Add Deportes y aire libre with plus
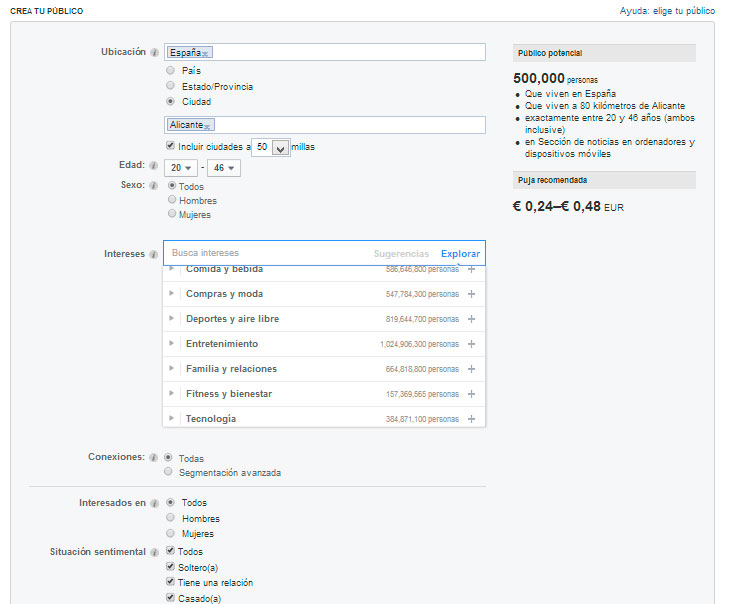 tap(472, 319)
